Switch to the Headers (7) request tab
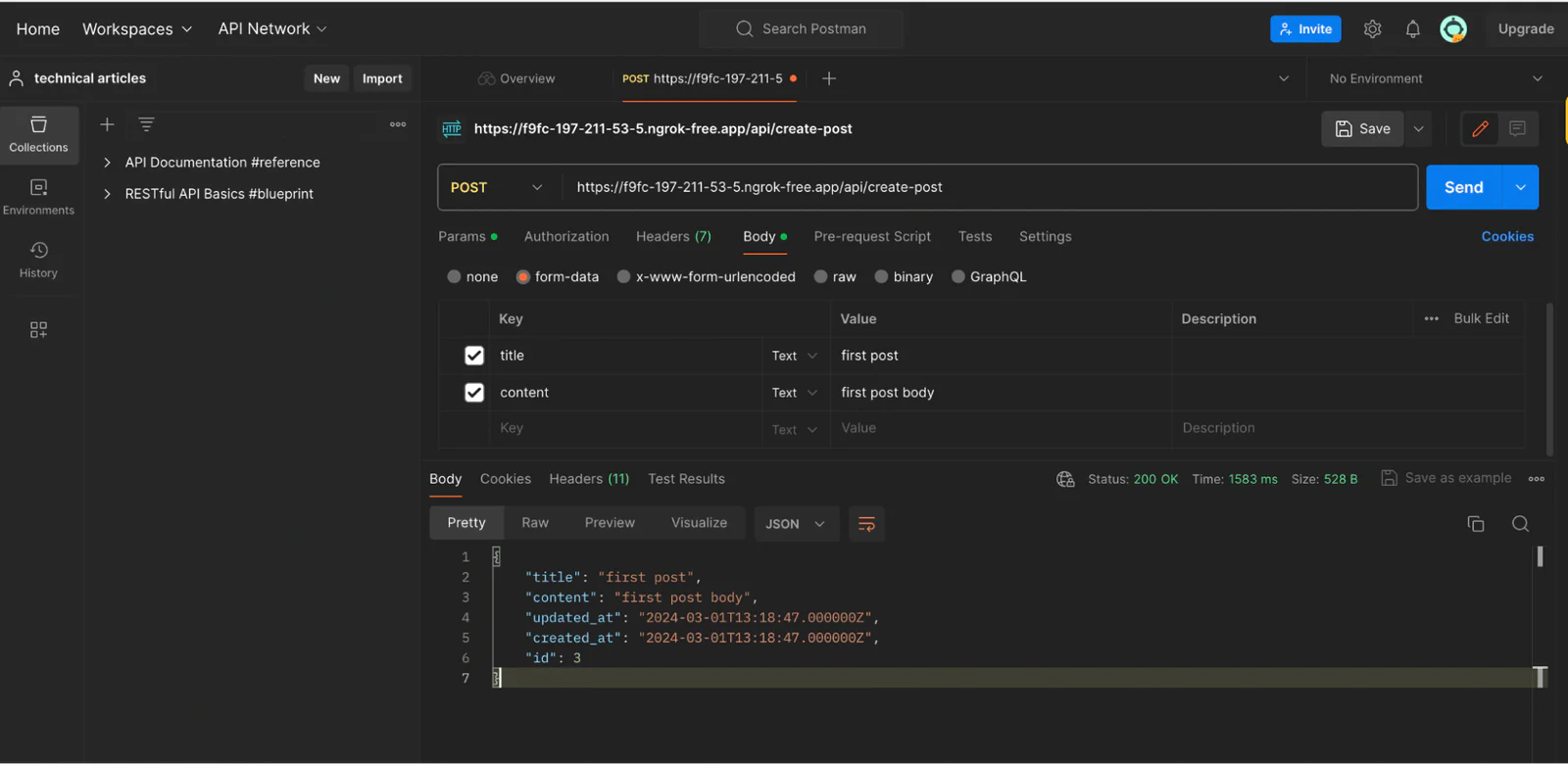1568x764 pixels. [673, 236]
